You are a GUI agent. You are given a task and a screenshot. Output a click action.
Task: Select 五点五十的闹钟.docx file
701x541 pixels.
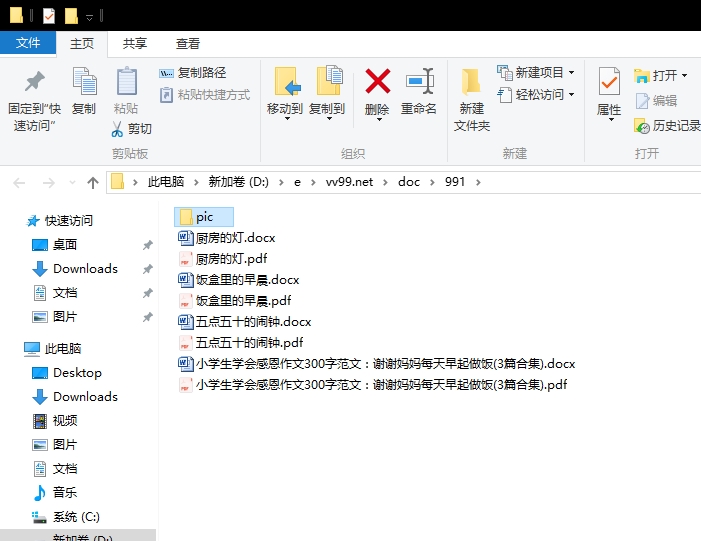click(x=245, y=322)
